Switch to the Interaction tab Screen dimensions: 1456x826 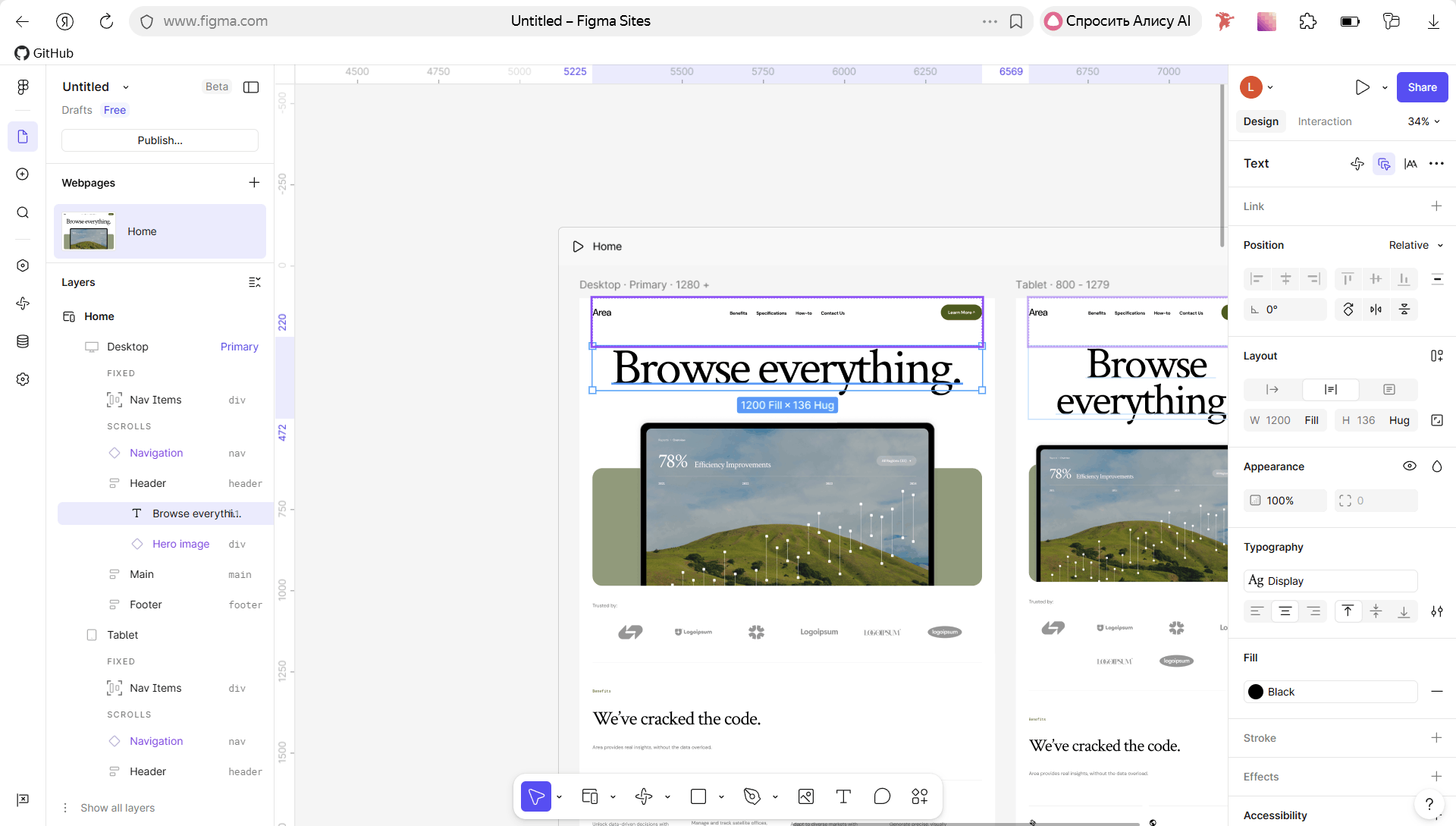pyautogui.click(x=1324, y=121)
